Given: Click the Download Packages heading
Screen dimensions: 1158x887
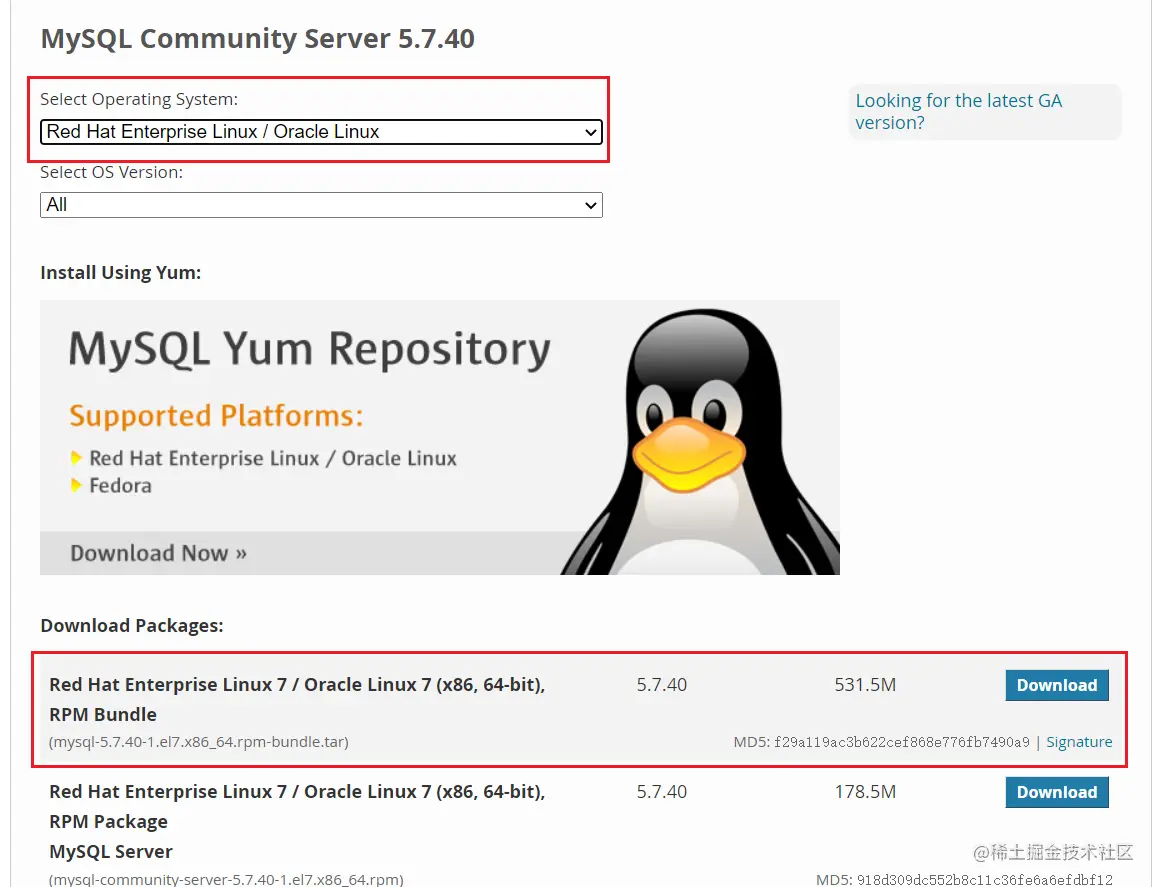Looking at the screenshot, I should click(x=131, y=626).
